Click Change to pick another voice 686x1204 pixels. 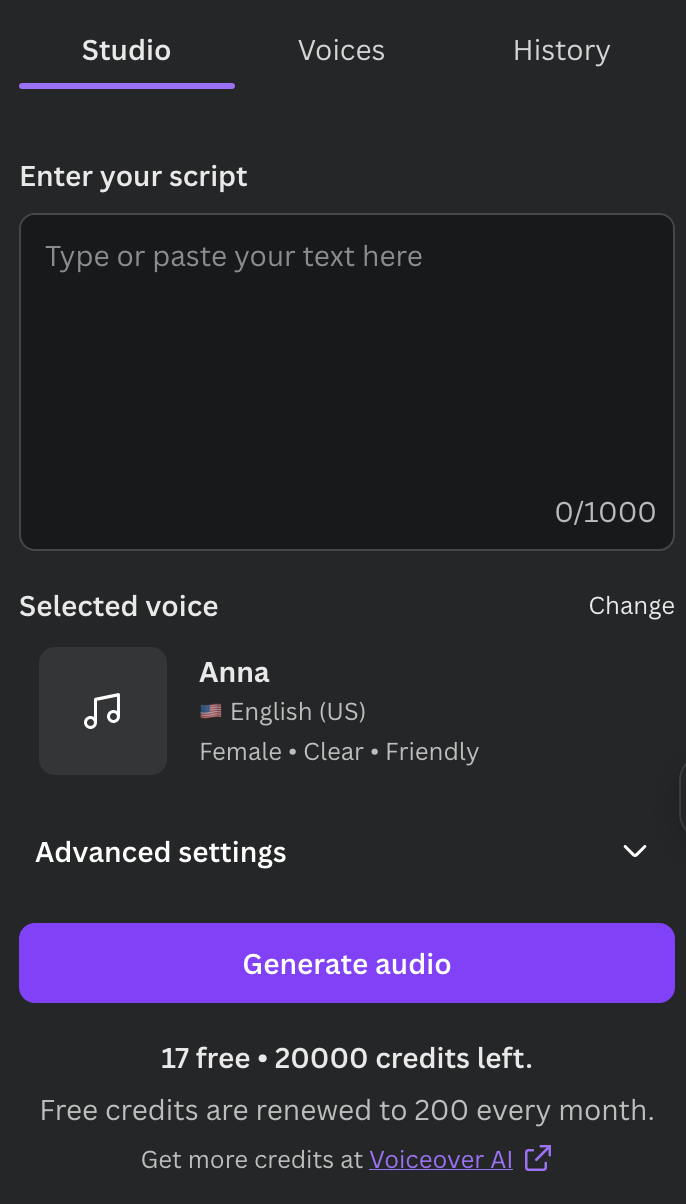[x=631, y=606]
